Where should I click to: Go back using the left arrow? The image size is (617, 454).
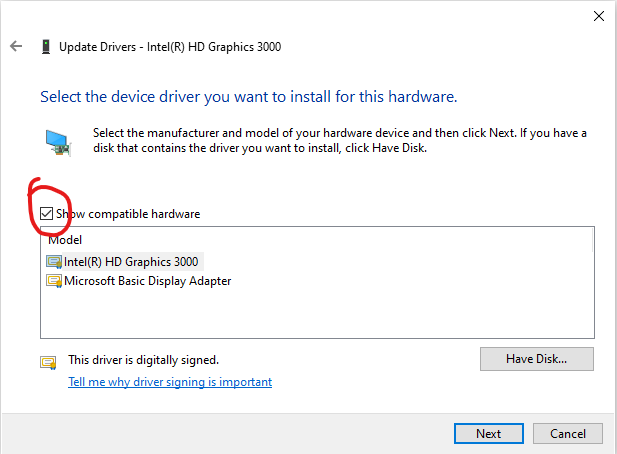[16, 46]
